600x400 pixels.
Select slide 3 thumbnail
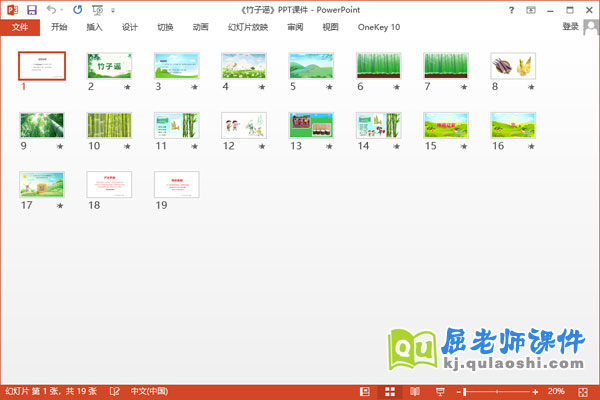pyautogui.click(x=177, y=66)
